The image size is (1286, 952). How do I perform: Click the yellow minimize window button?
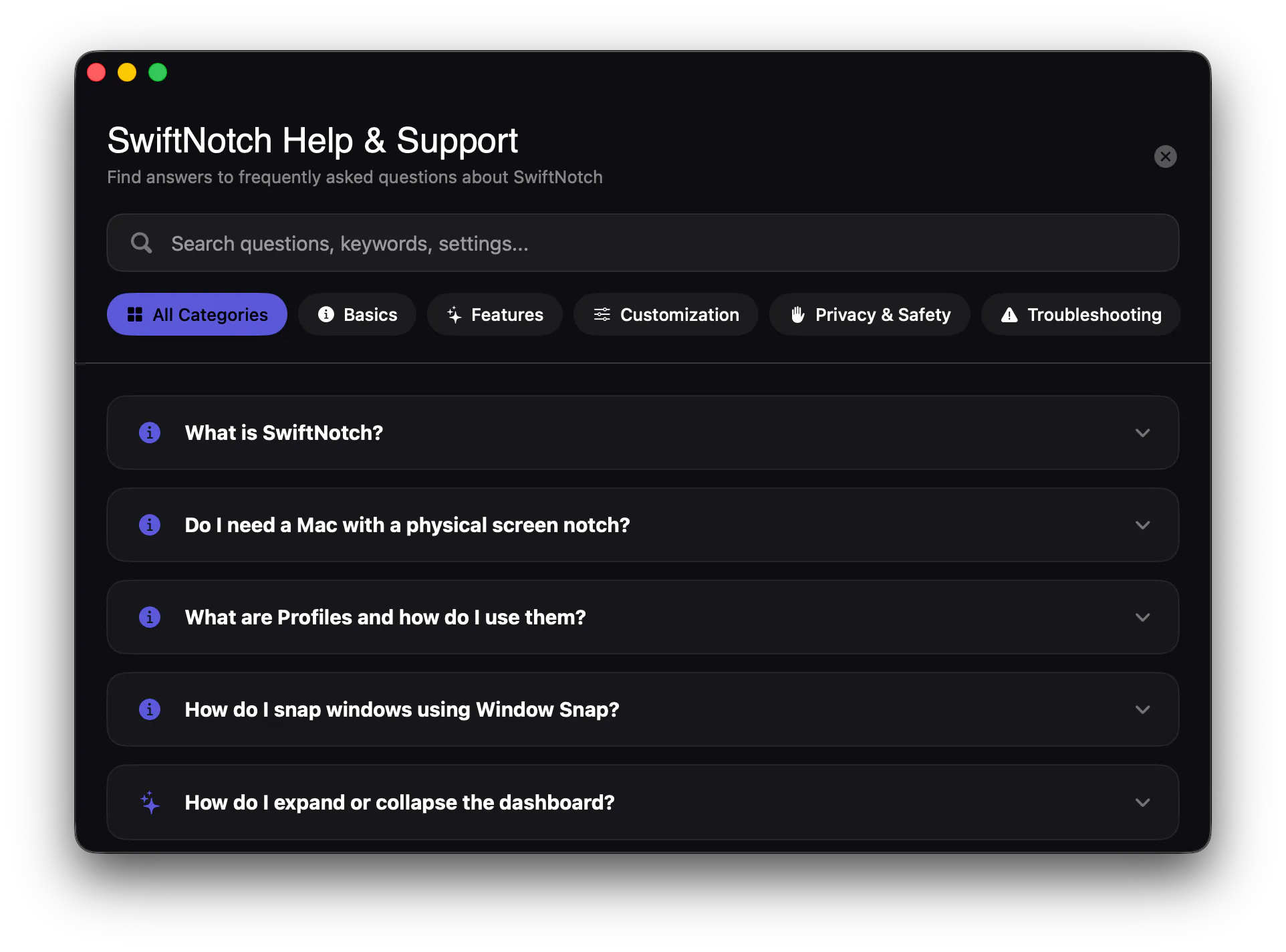click(x=127, y=72)
